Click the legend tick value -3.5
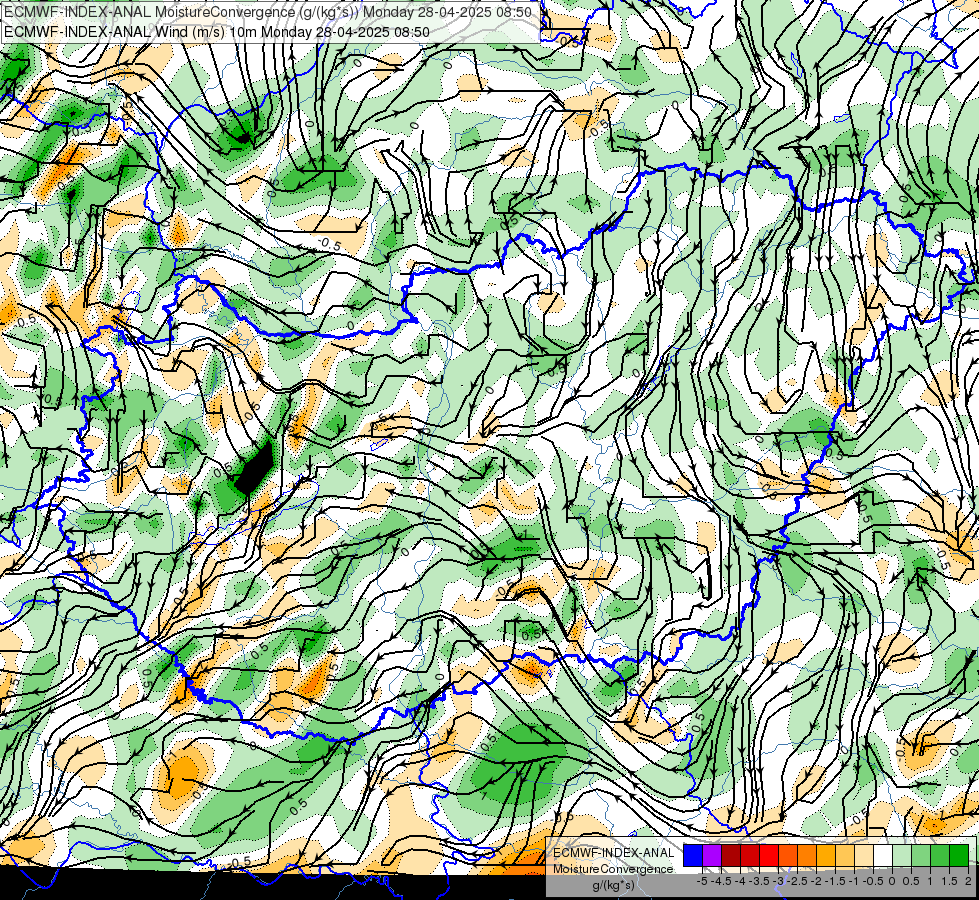The width and height of the screenshot is (979, 900). [x=759, y=881]
